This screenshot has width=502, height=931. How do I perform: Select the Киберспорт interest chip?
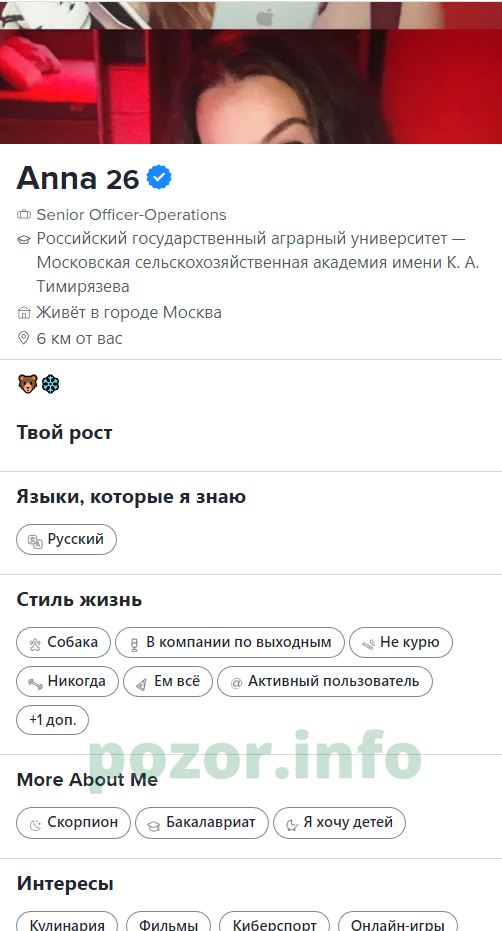(274, 922)
